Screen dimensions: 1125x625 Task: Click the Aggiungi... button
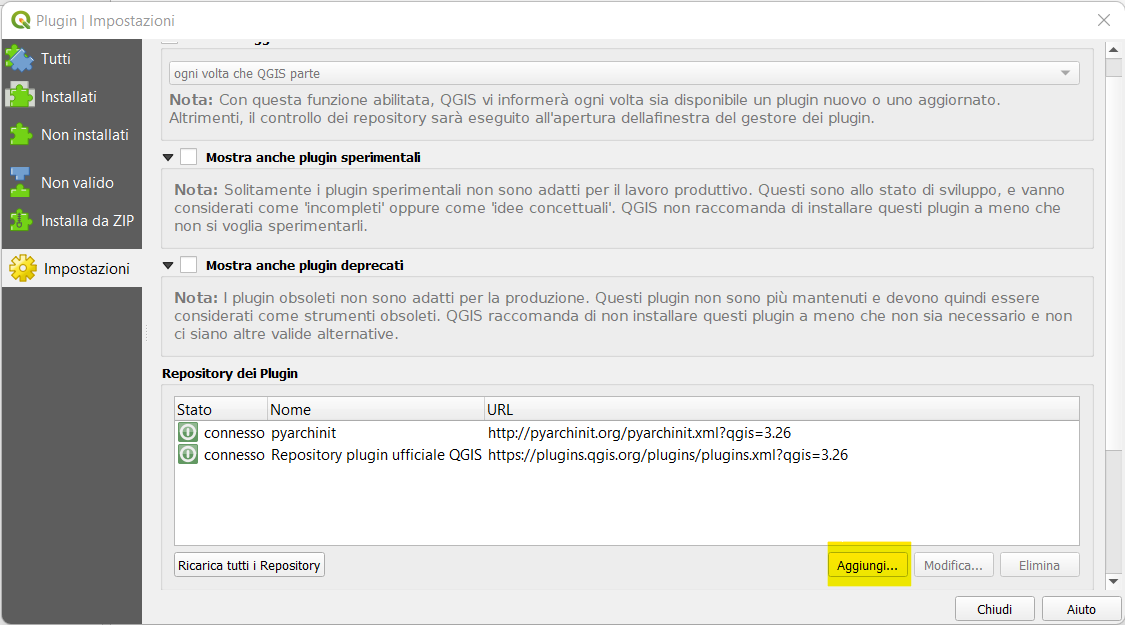pyautogui.click(x=867, y=565)
